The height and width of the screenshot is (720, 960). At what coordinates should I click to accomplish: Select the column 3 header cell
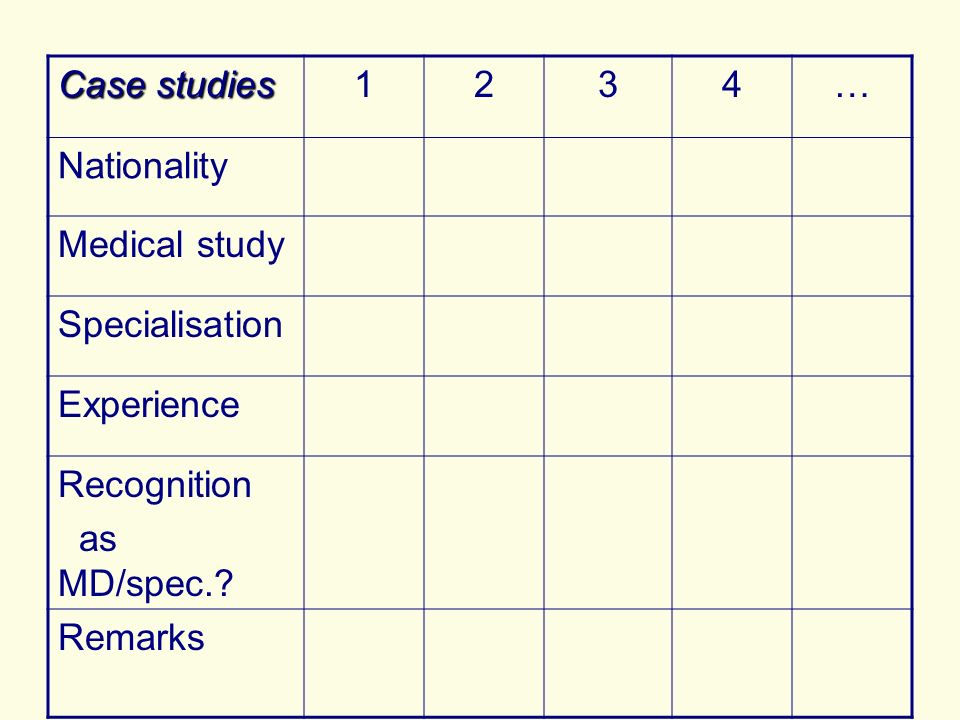[607, 97]
